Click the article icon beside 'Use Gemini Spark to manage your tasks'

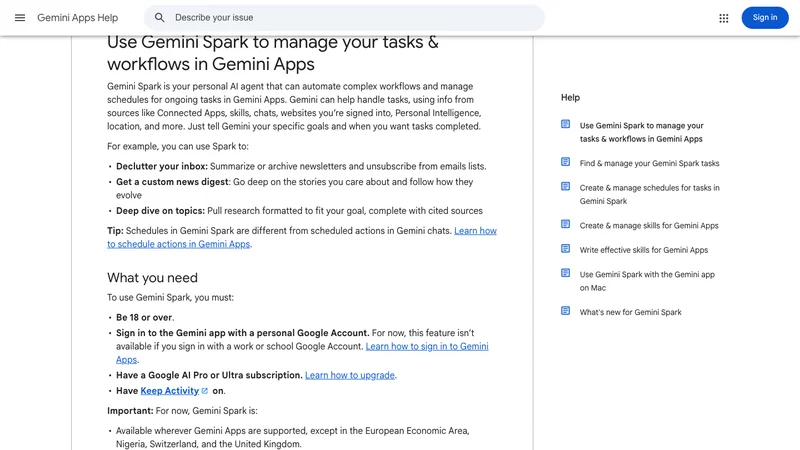click(x=565, y=124)
